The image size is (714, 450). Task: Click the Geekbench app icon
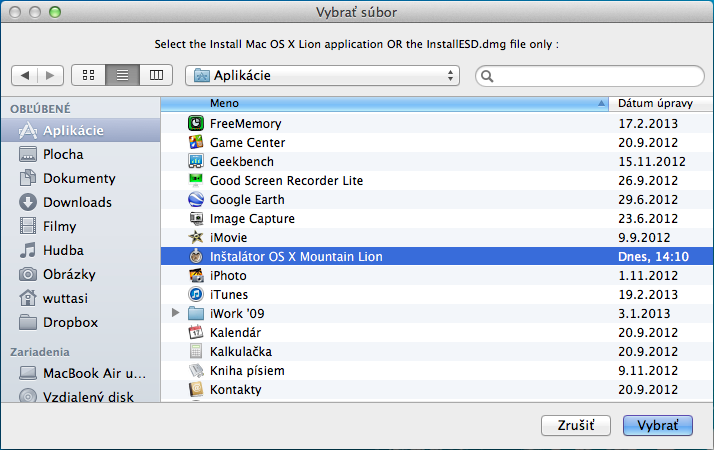(196, 162)
